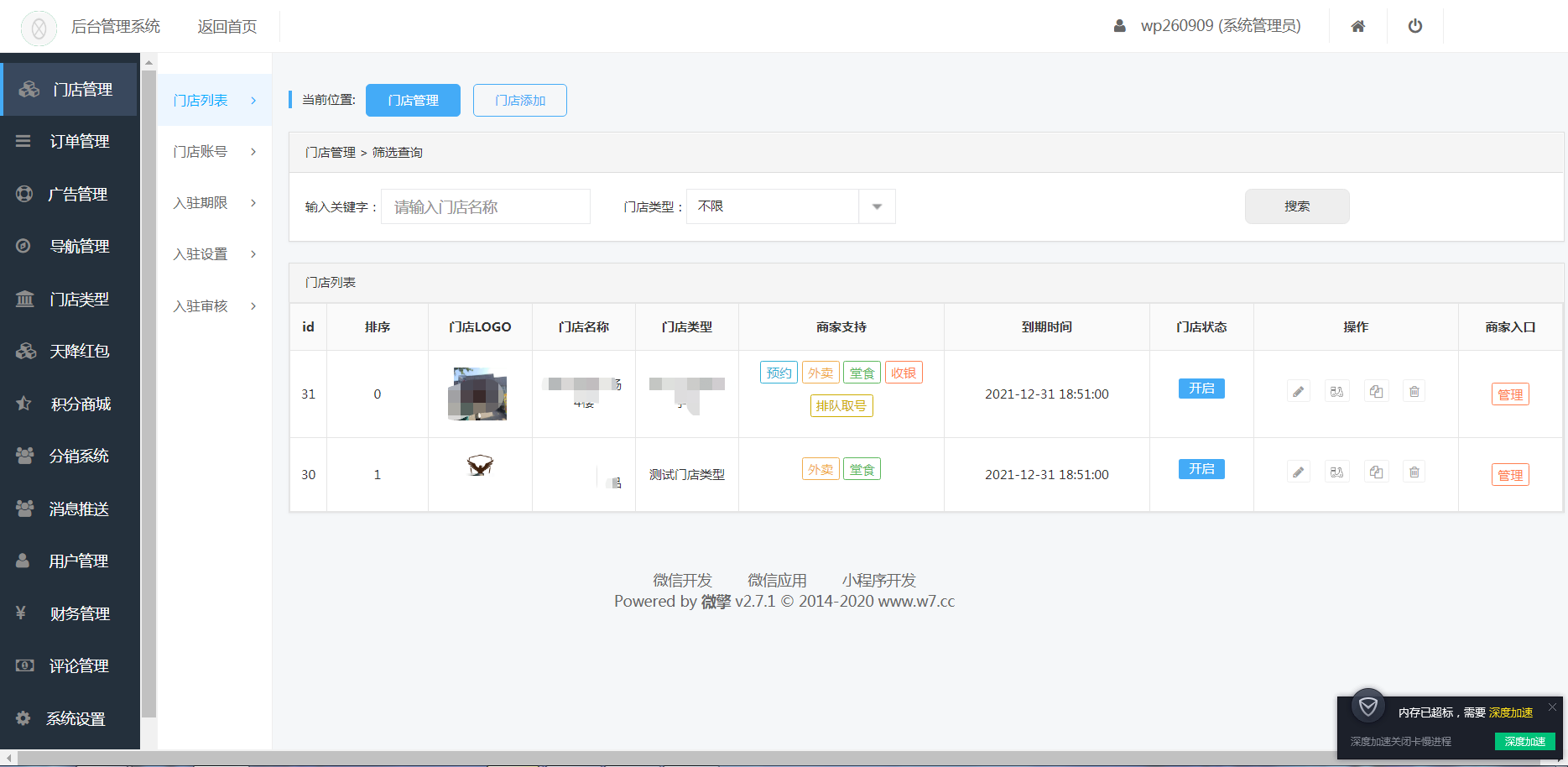This screenshot has height=767, width=1568.
Task: Click the delete trash icon for store 30
Action: pyautogui.click(x=1414, y=471)
